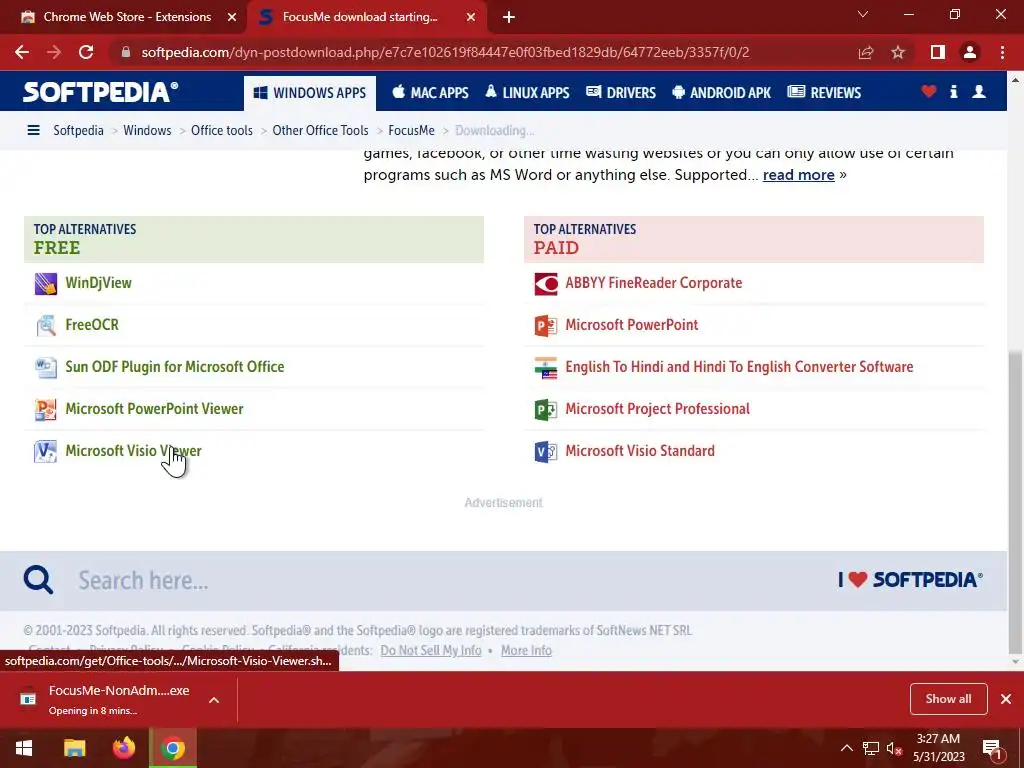Image resolution: width=1024 pixels, height=768 pixels.
Task: Click the address bar URL
Action: [445, 52]
